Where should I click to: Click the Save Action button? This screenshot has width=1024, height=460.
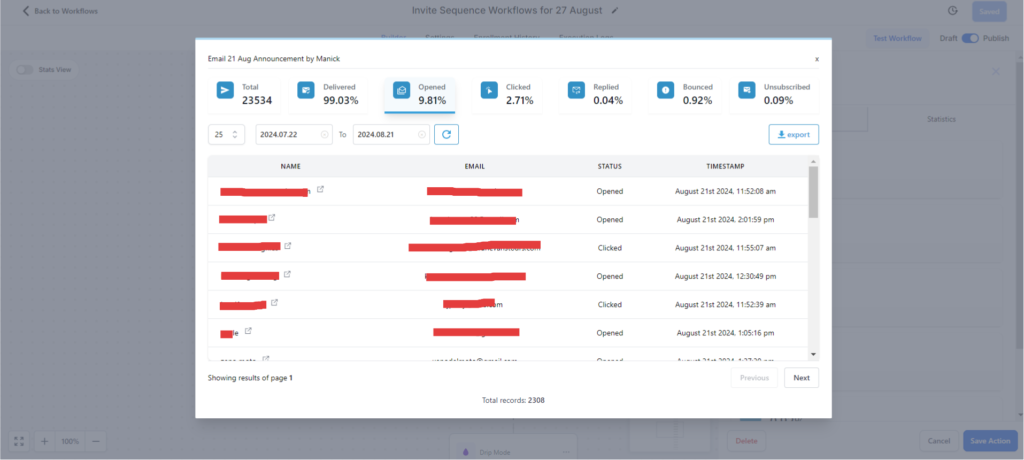click(x=990, y=441)
